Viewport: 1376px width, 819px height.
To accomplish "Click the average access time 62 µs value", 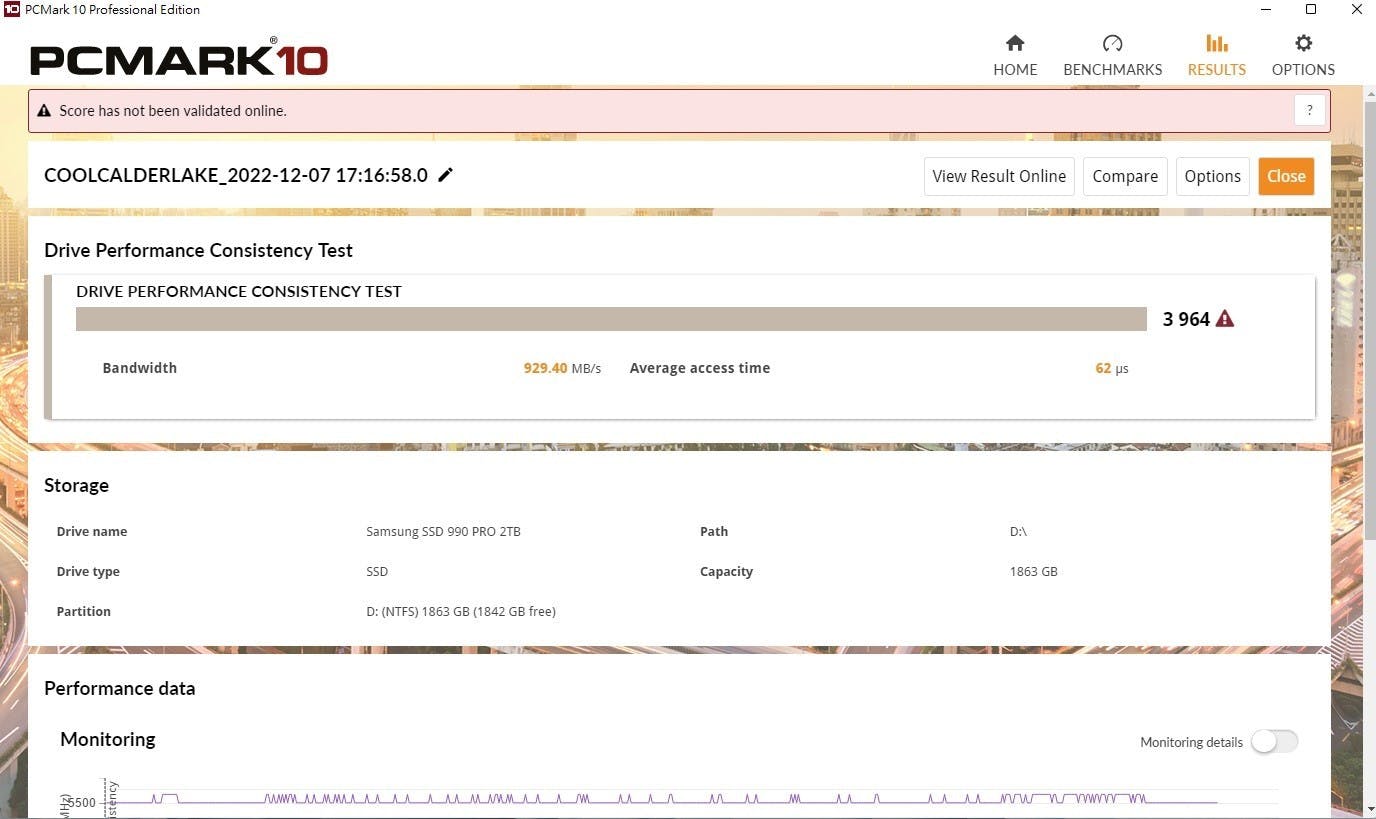I will click(1112, 368).
